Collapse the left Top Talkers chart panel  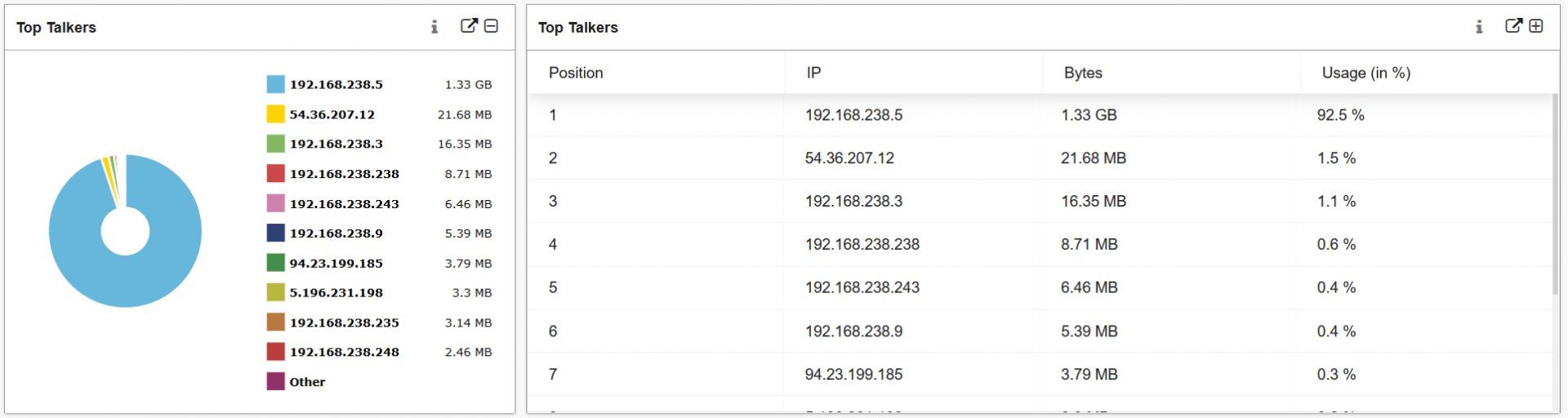pyautogui.click(x=491, y=26)
